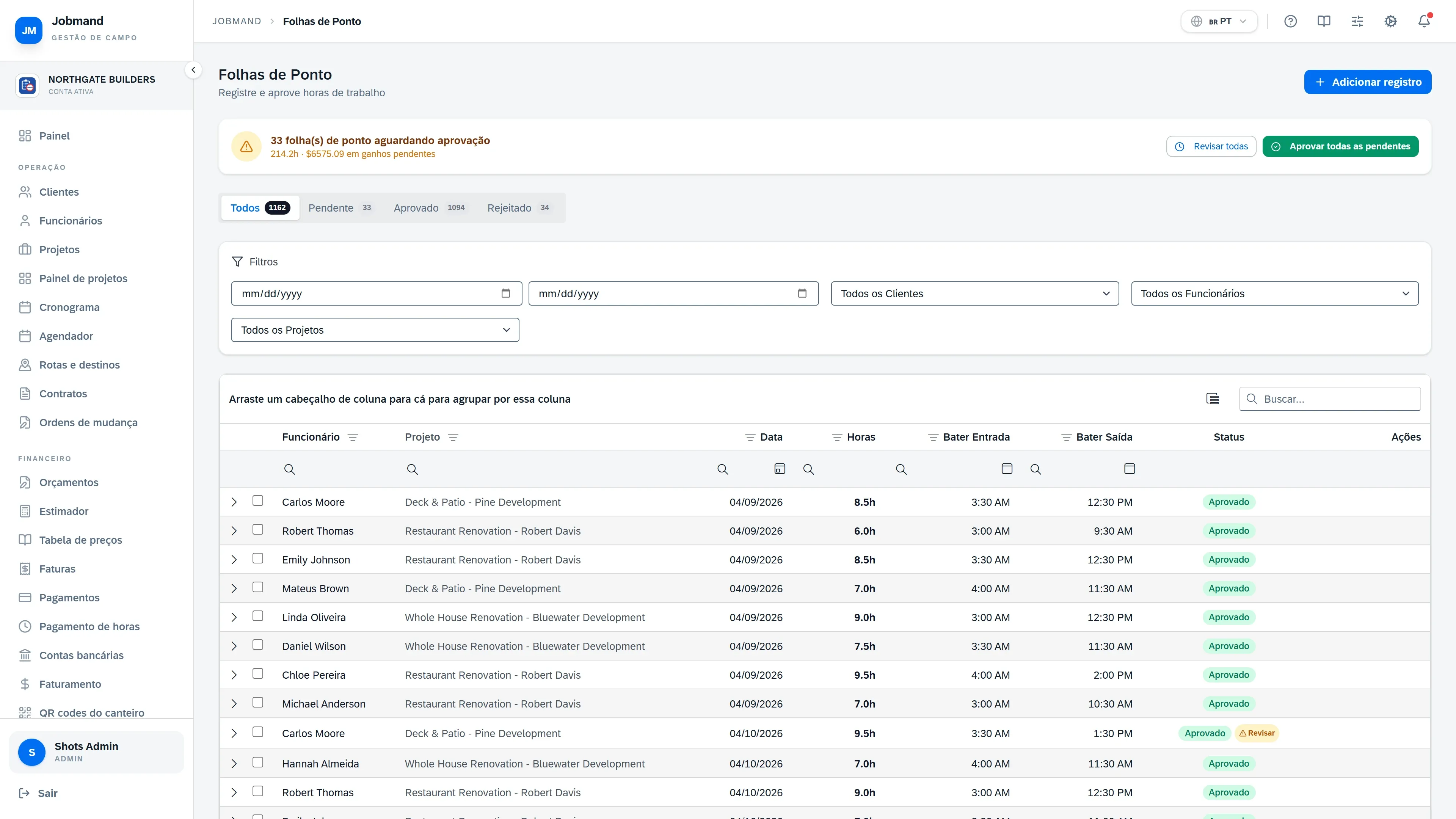
Task: Open Projeto column header filter icon
Action: [453, 437]
